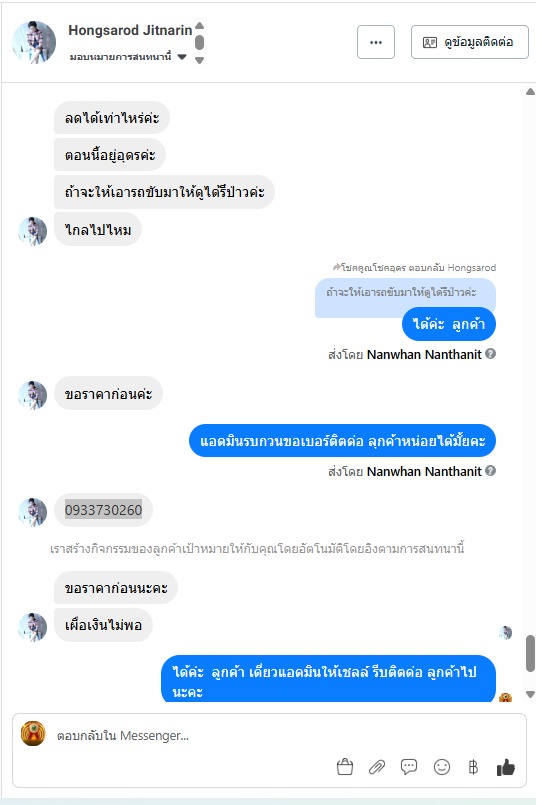The height and width of the screenshot is (805, 536).
Task: Open the three-dots more options button
Action: click(x=376, y=42)
